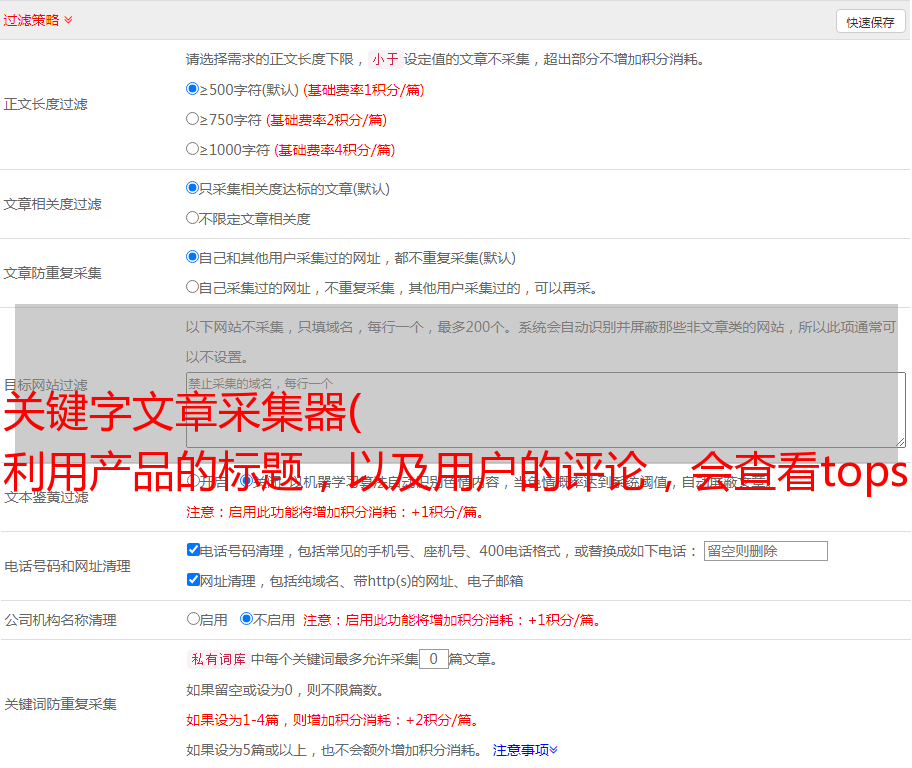The height and width of the screenshot is (768, 912).
Task: Collapse the 过滤策略 section chevron
Action: (x=68, y=20)
